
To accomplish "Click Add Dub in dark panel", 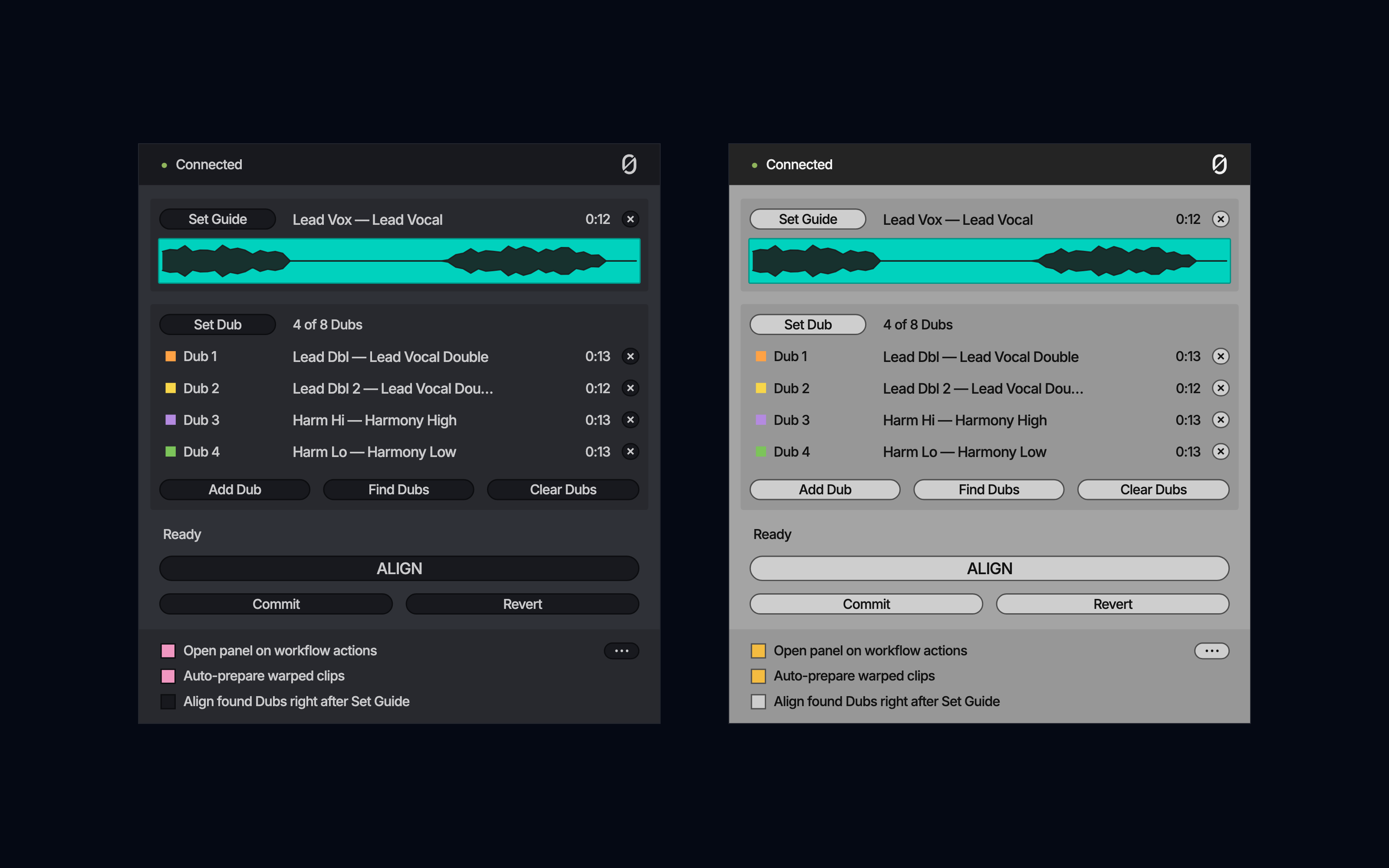I will pos(235,490).
